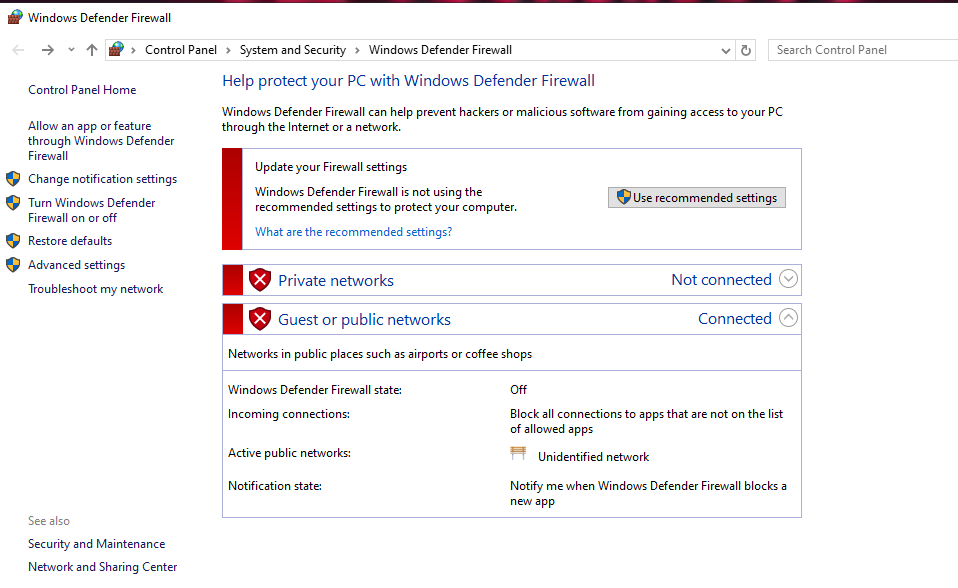Click the Unidentified network bench icon
Image resolution: width=958 pixels, height=588 pixels.
(518, 454)
